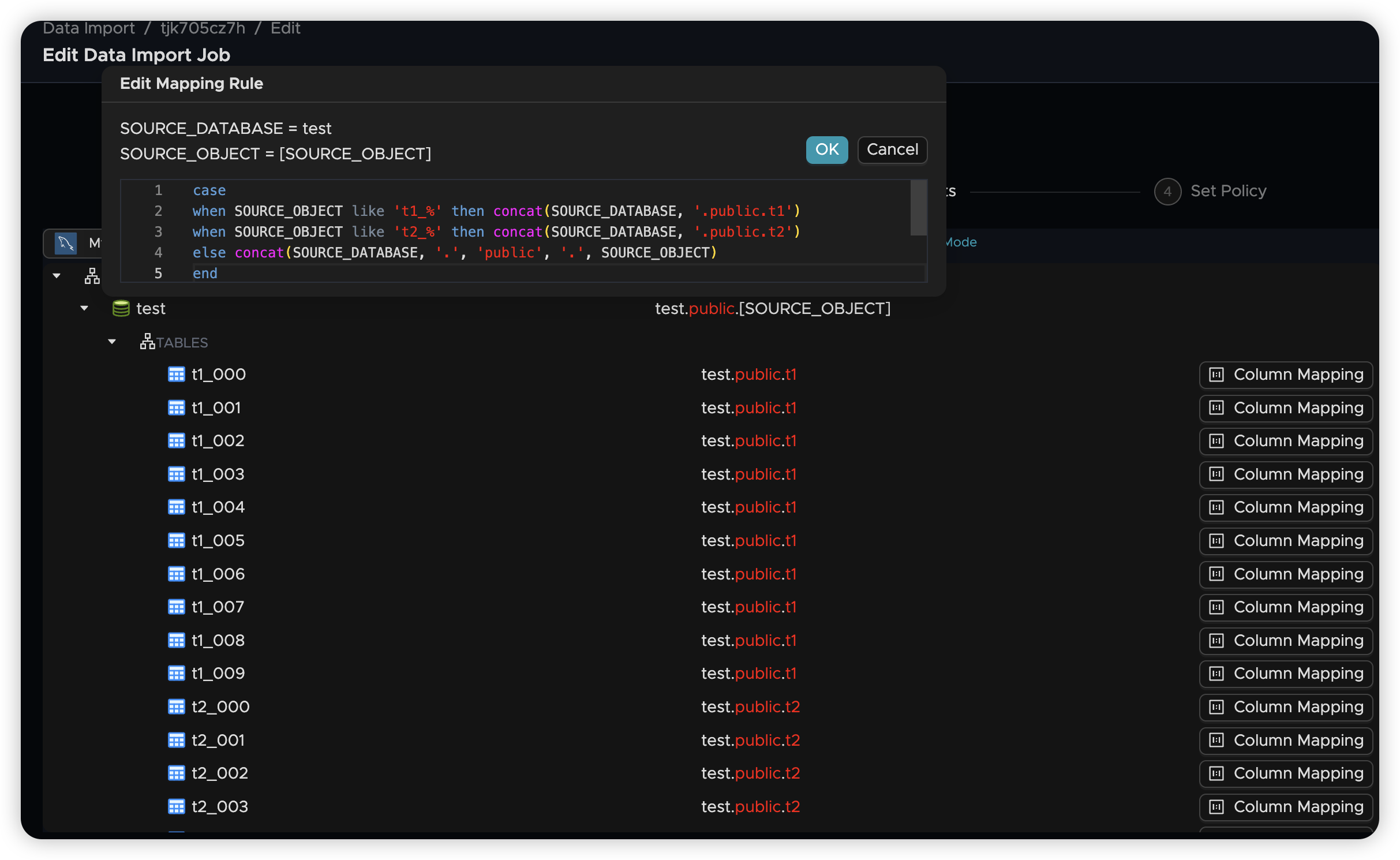Screen dimensions: 1400x860
Task: Open Column Mapping for t1_008
Action: point(1286,641)
